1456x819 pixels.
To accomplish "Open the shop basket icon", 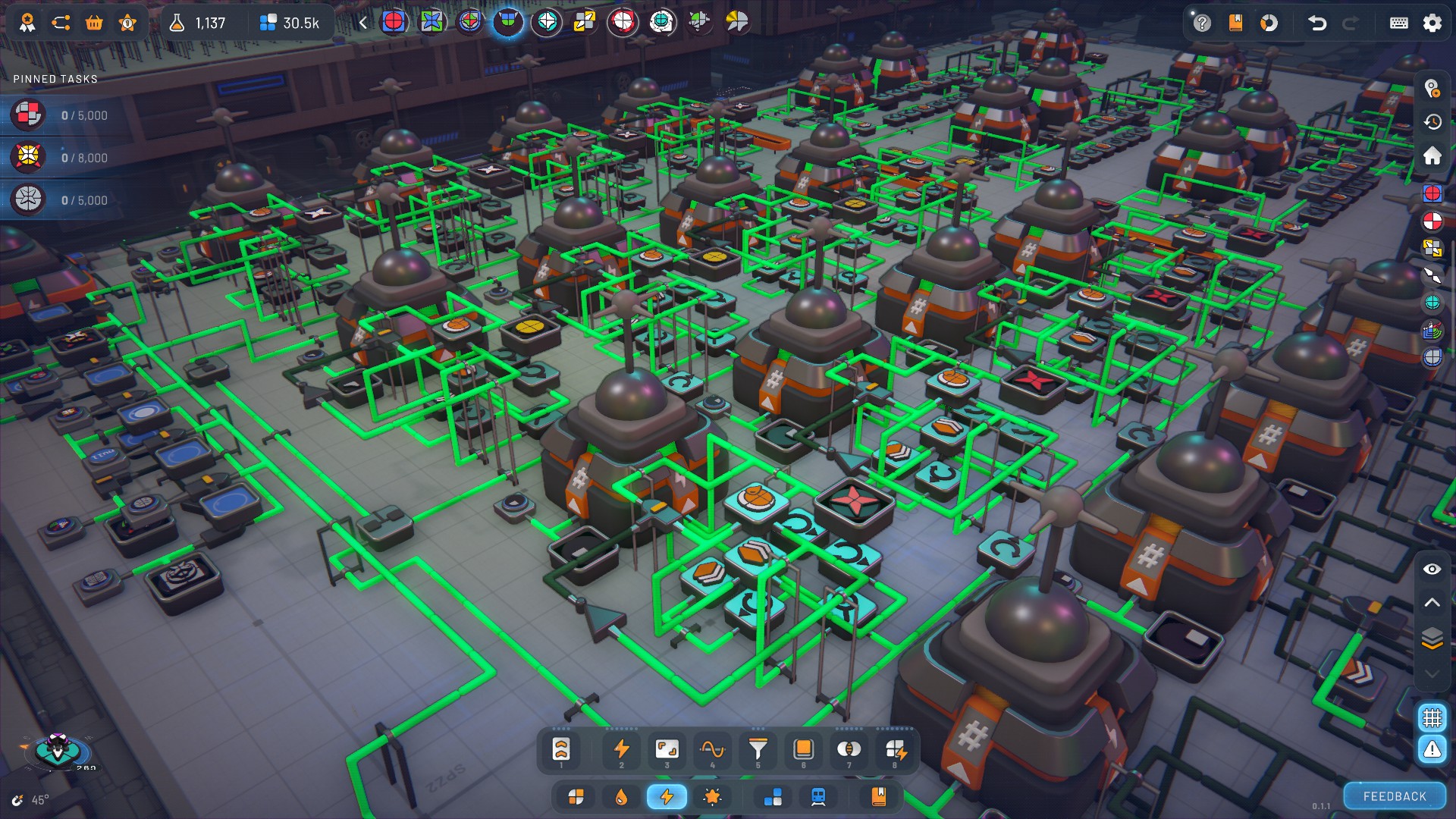I will (94, 23).
